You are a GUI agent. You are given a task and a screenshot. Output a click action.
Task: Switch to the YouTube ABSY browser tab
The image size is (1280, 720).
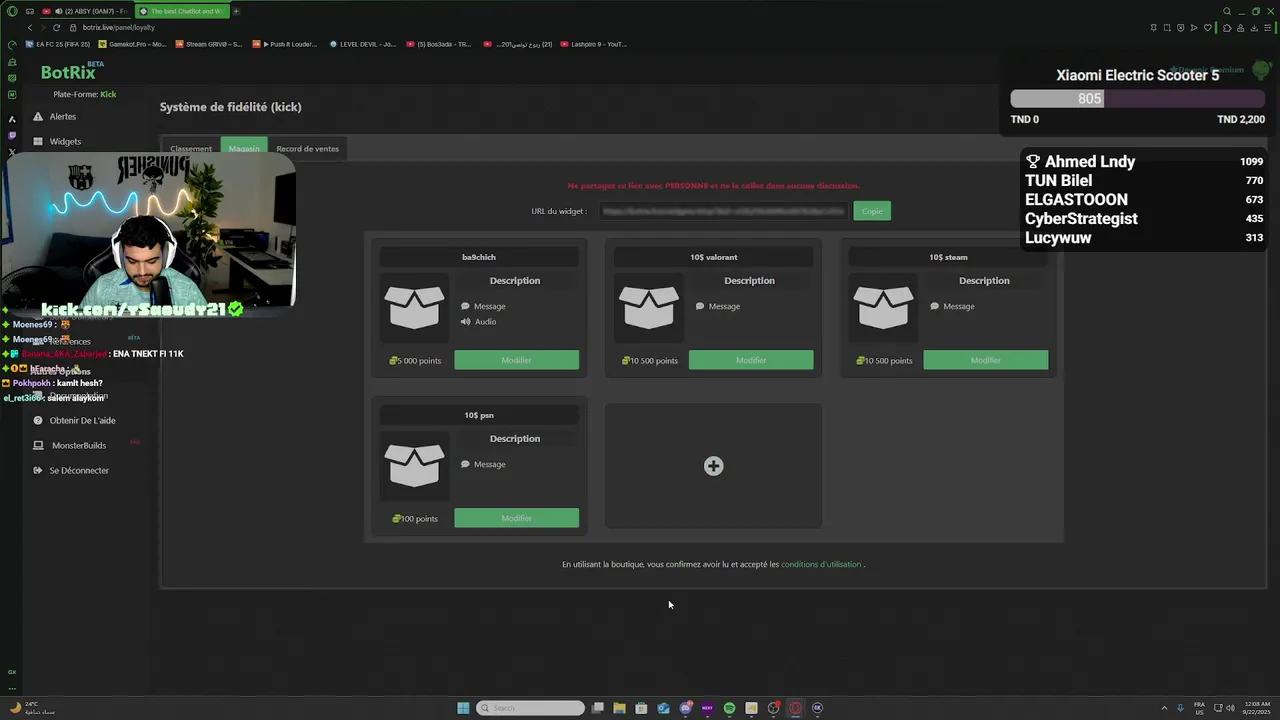[87, 11]
